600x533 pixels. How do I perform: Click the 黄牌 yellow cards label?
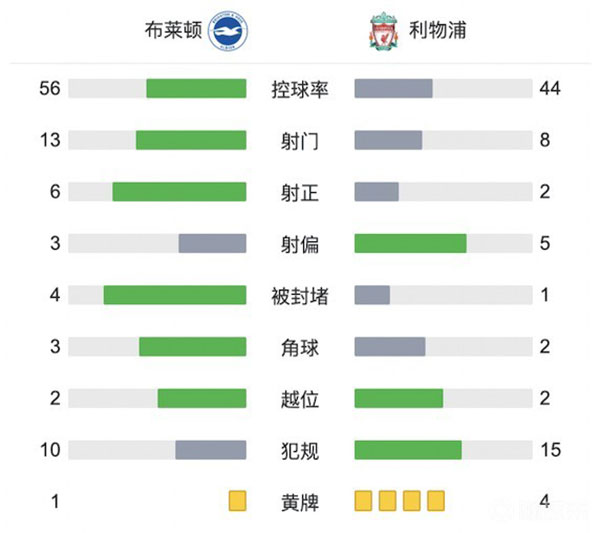300,501
